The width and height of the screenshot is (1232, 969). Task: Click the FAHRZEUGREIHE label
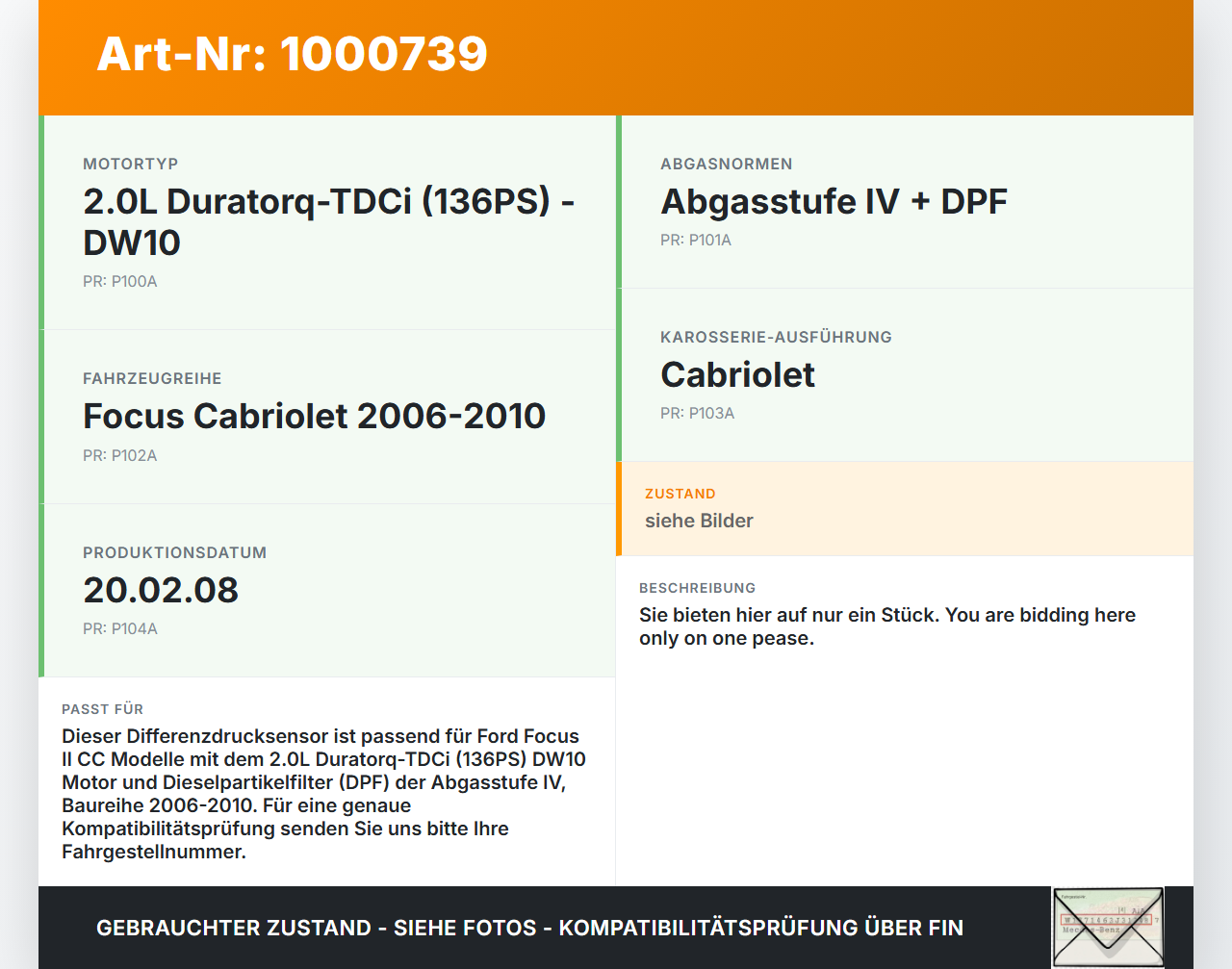152,378
